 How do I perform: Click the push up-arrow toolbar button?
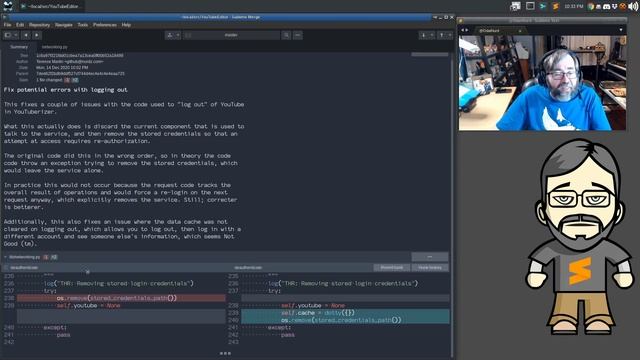442,36
